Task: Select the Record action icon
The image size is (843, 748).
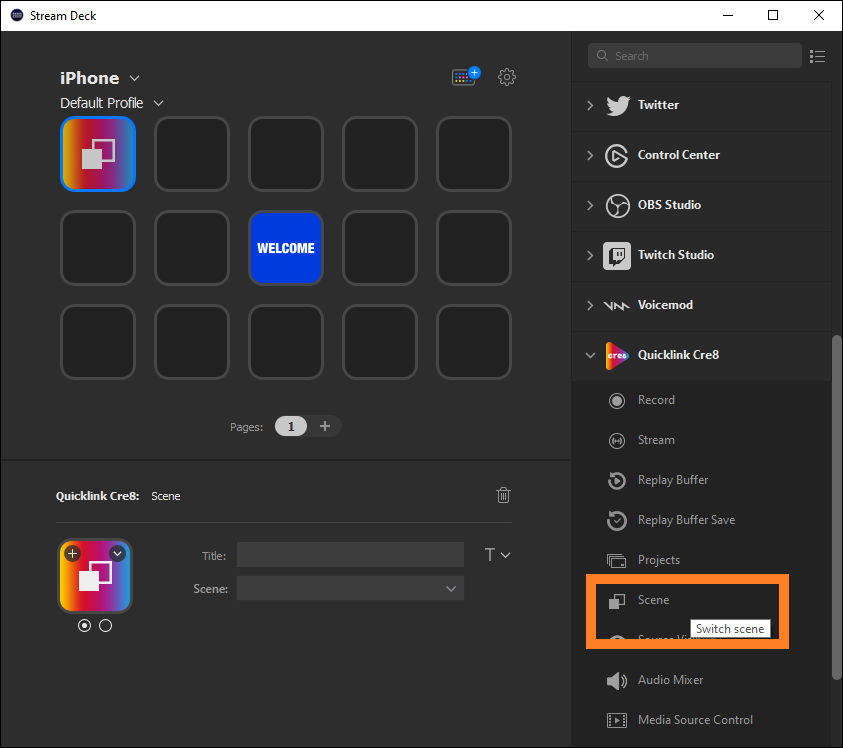Action: 617,401
